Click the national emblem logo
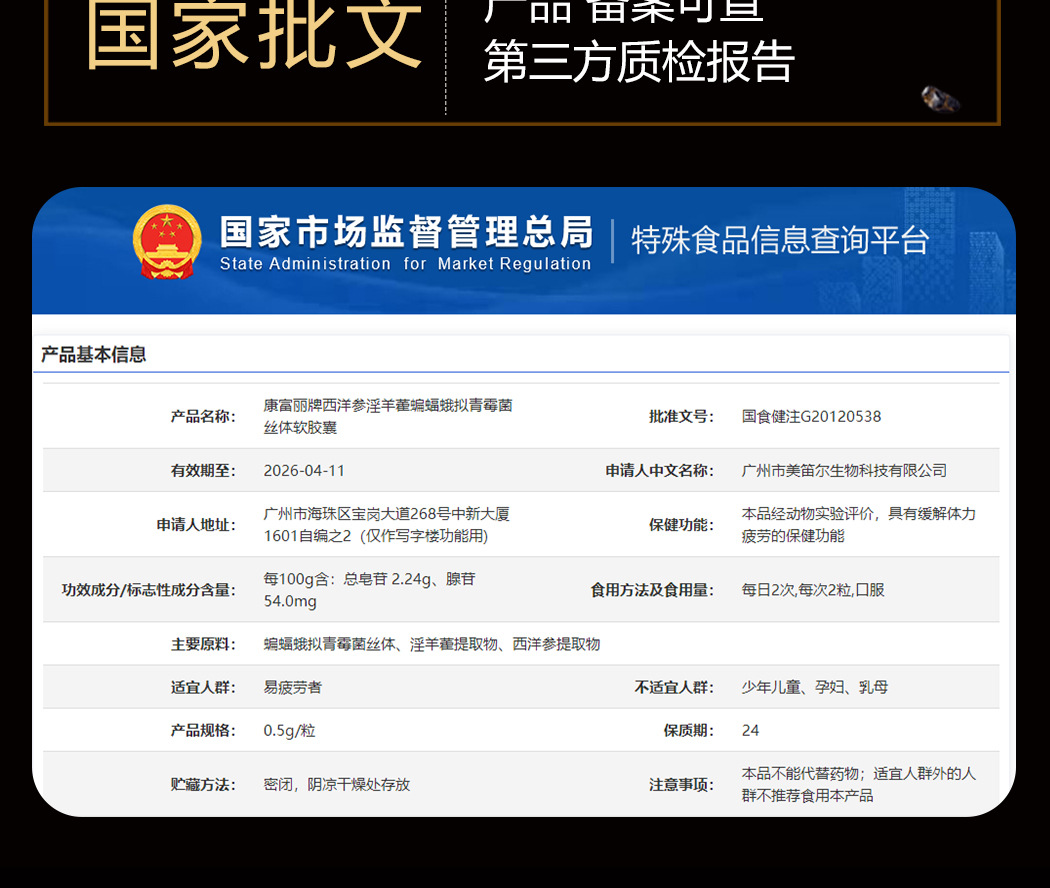 click(167, 242)
